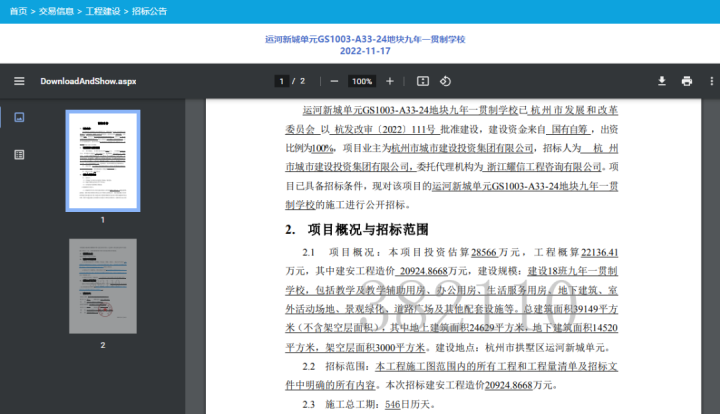Click the heading 项目概况与招标范围
Image resolution: width=720 pixels, height=414 pixels.
click(368, 229)
